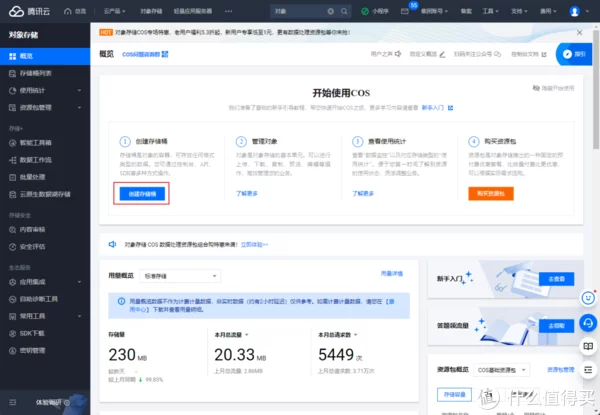This screenshot has width=600, height=415.
Task: Click 扫码关注公众号 WeChat icon
Action: pos(497,54)
